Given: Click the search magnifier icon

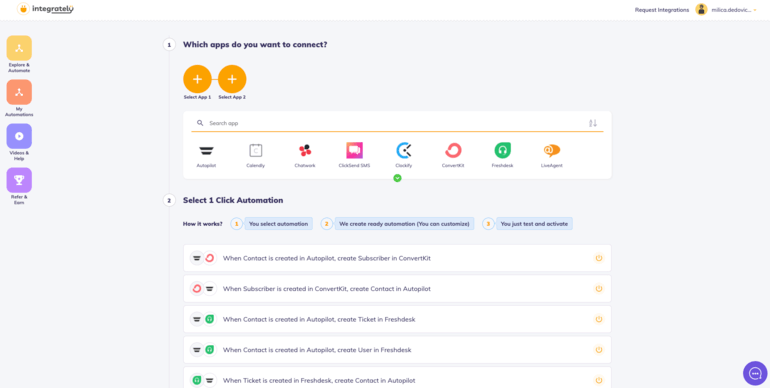Looking at the screenshot, I should pos(200,123).
